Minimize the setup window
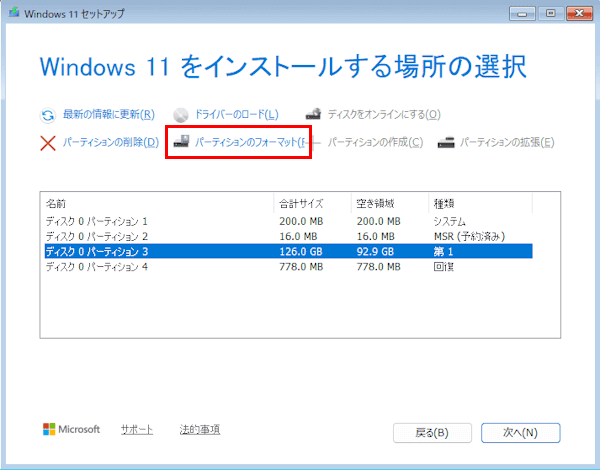 (x=522, y=14)
